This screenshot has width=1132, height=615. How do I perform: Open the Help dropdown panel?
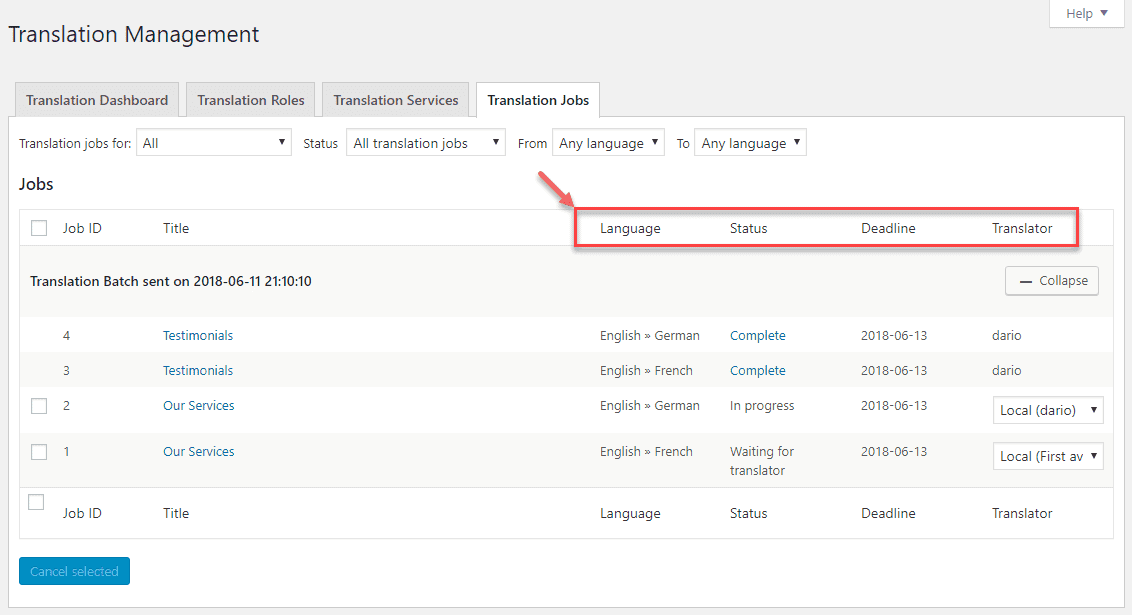click(x=1086, y=14)
